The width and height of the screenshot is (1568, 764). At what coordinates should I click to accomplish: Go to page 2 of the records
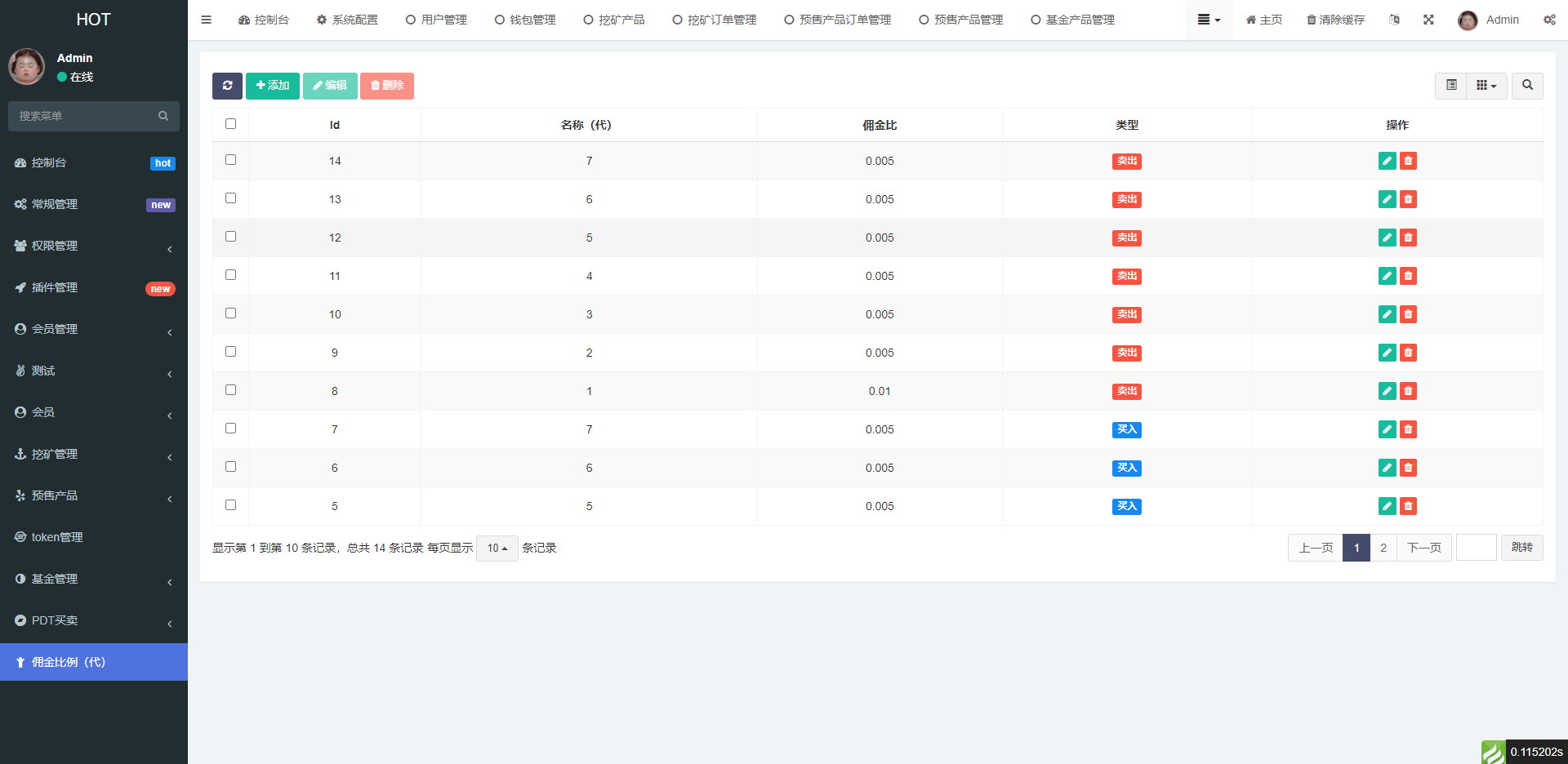point(1383,548)
